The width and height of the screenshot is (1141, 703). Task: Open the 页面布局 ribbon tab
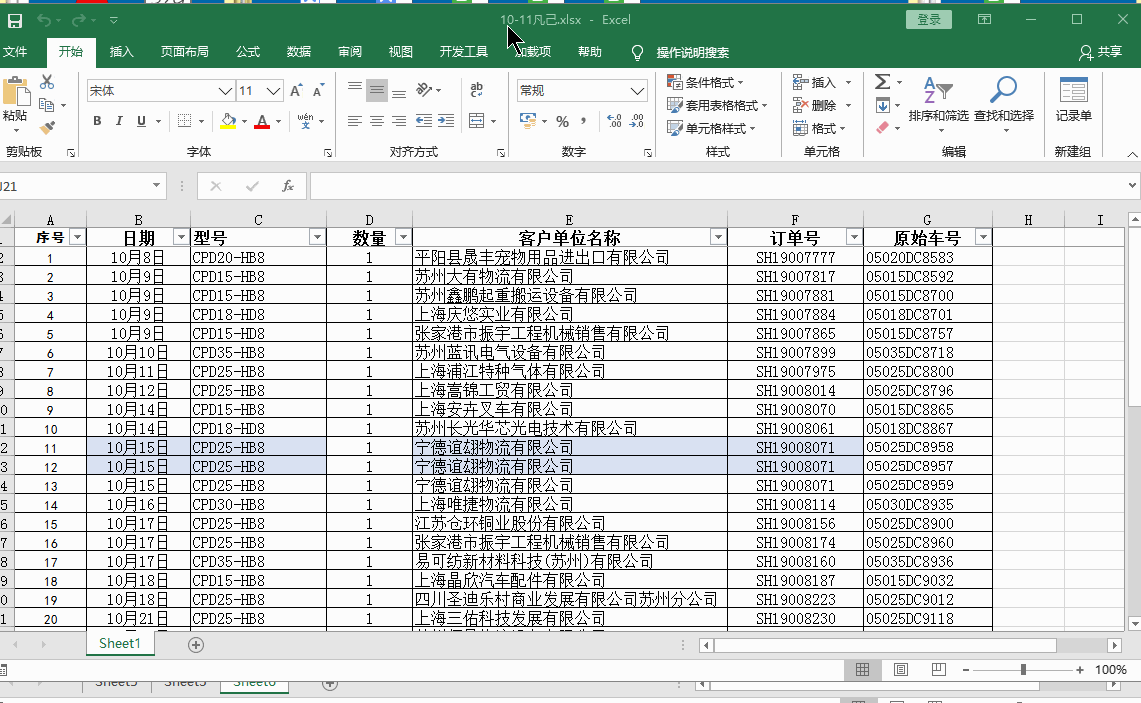point(184,52)
